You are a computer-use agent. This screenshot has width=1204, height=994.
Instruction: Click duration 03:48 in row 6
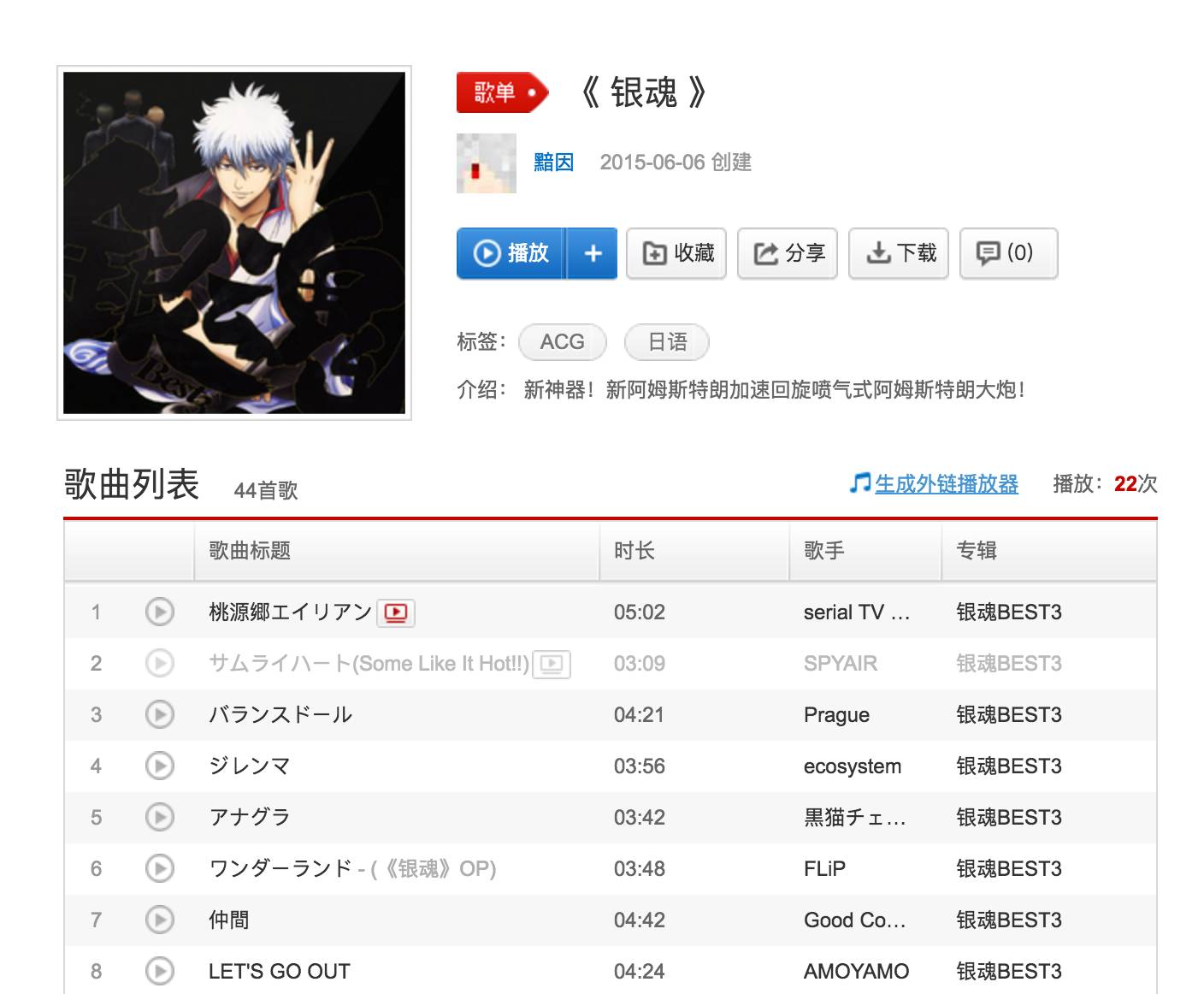tap(640, 868)
